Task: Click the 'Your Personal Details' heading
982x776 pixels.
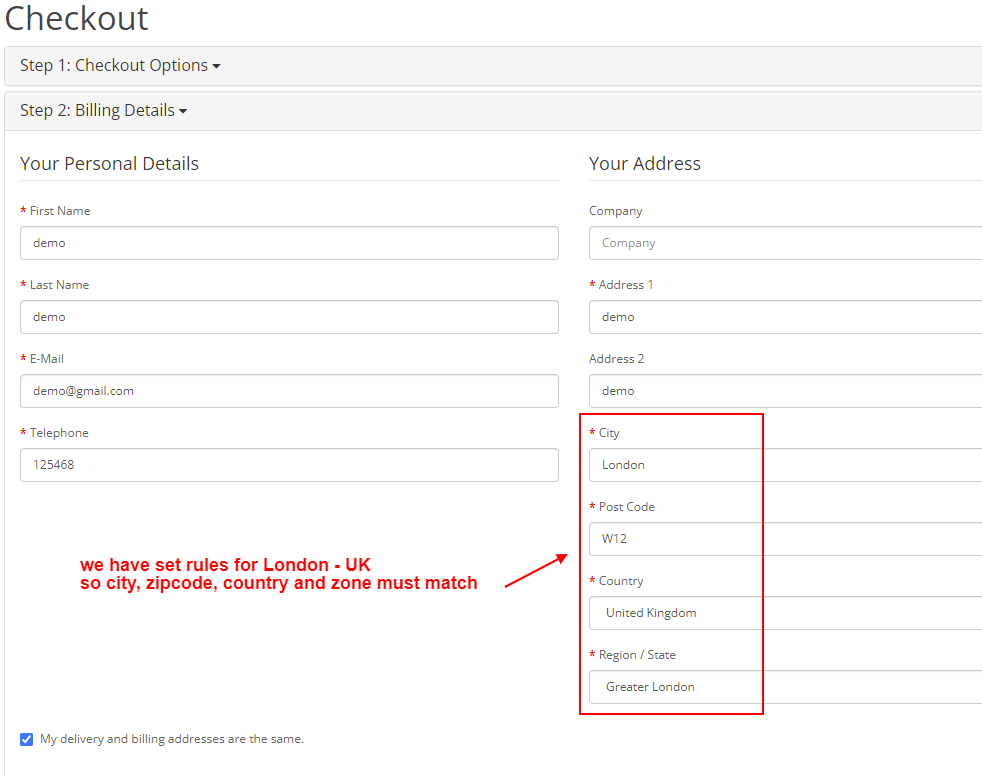Action: [110, 163]
